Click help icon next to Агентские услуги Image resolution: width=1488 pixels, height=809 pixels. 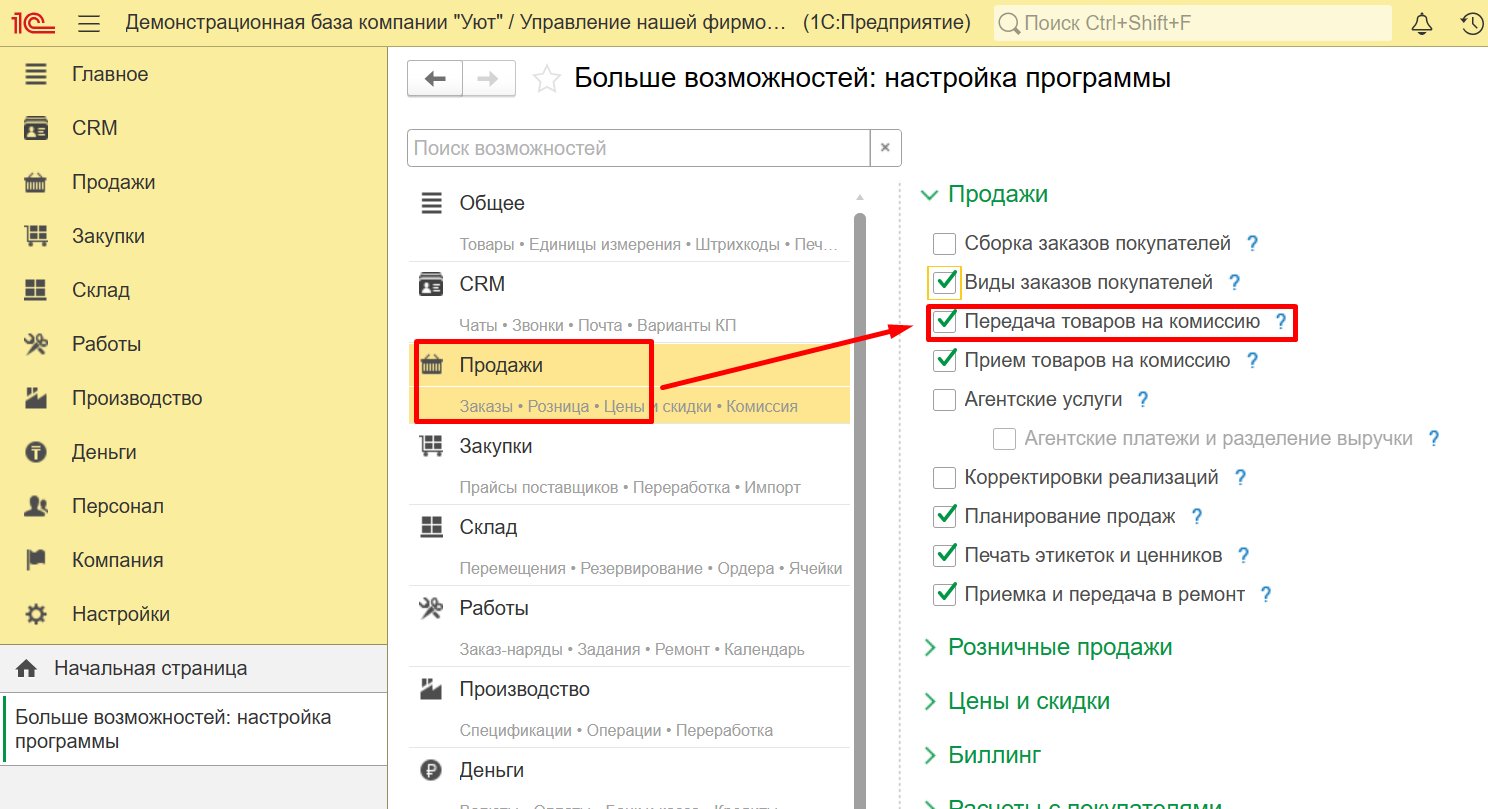click(1143, 400)
